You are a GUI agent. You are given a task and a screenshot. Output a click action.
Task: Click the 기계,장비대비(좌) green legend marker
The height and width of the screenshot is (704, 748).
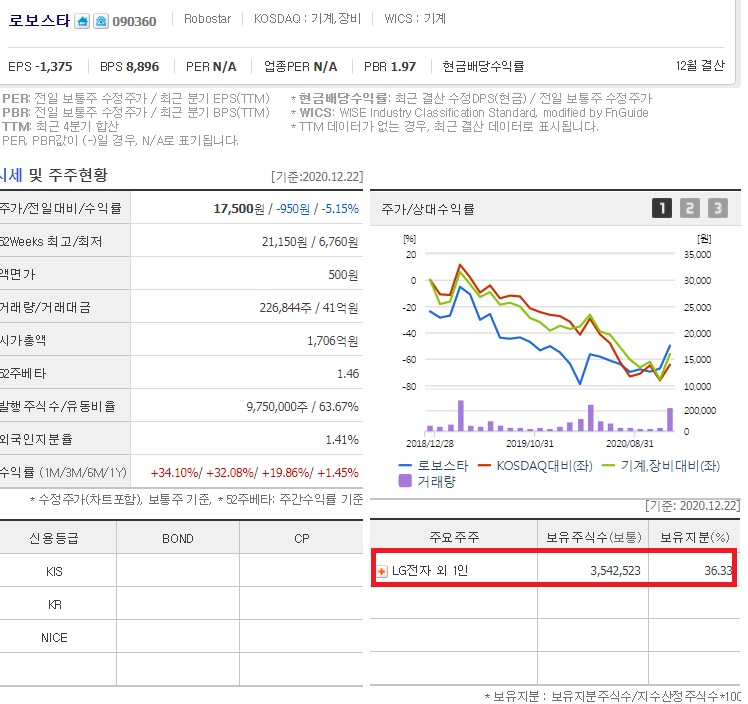[608, 466]
